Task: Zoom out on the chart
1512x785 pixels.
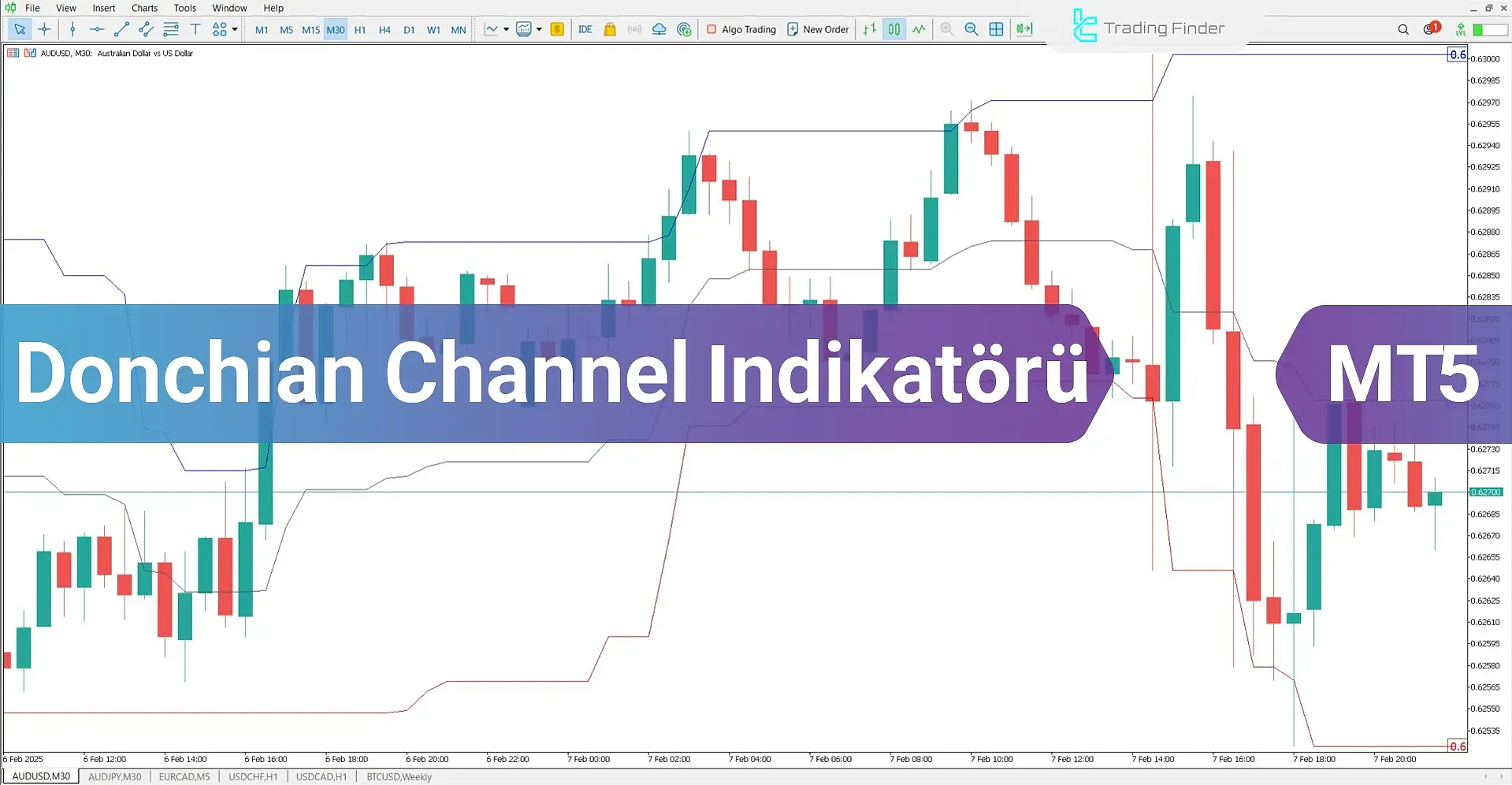Action: click(971, 29)
